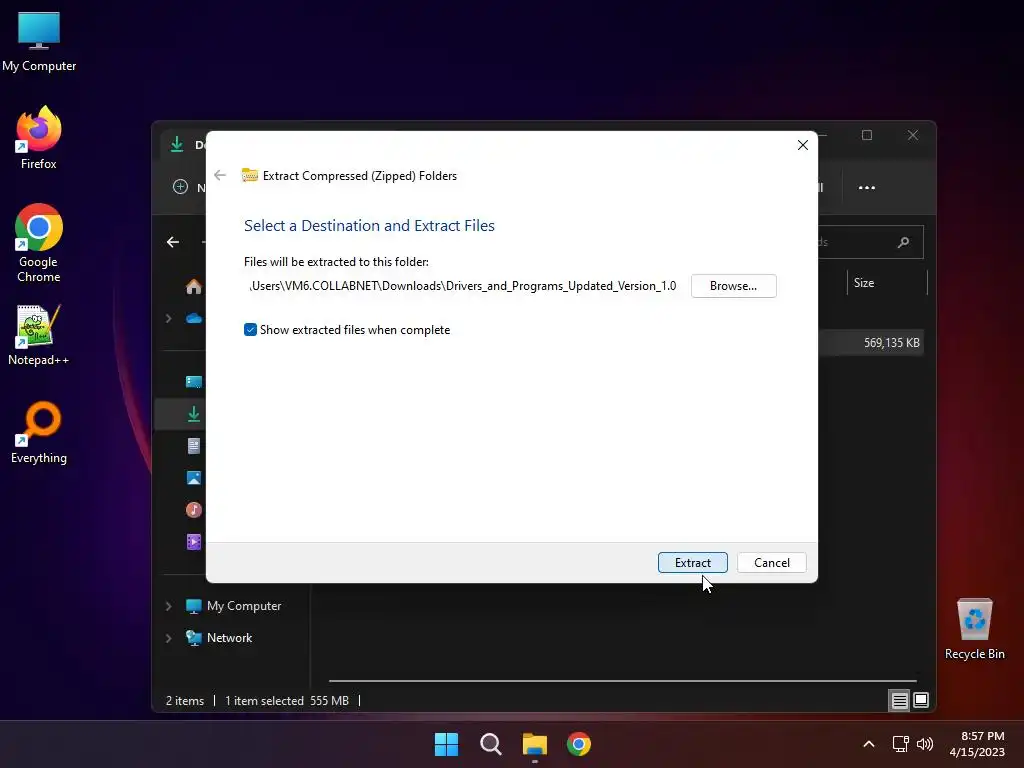Viewport: 1024px width, 768px height.
Task: Open Google Chrome desktop shortcut
Action: [x=39, y=242]
